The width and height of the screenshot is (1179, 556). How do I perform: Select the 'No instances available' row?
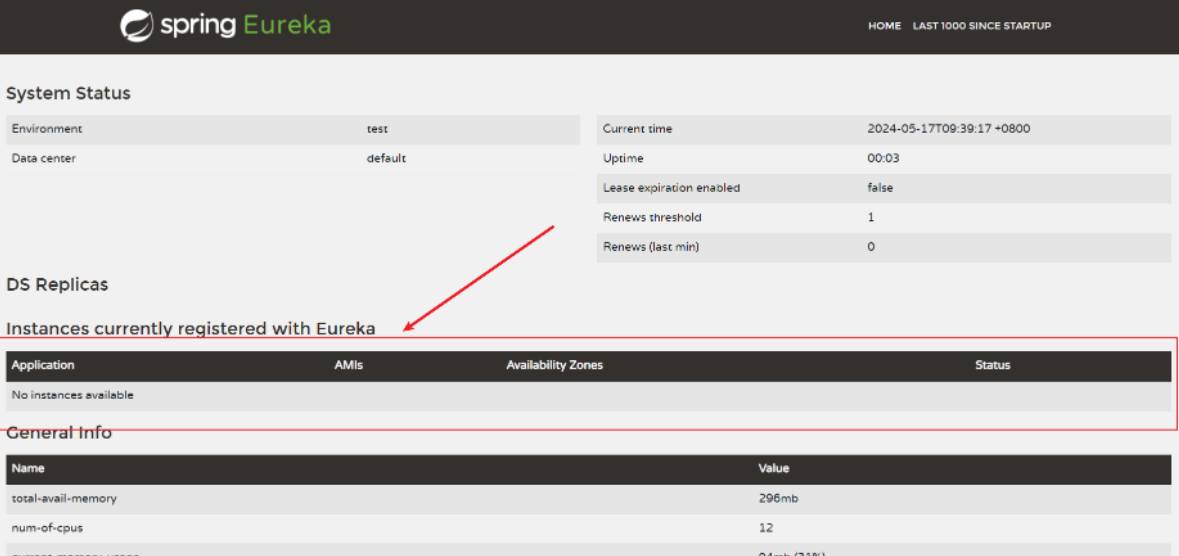click(x=72, y=395)
